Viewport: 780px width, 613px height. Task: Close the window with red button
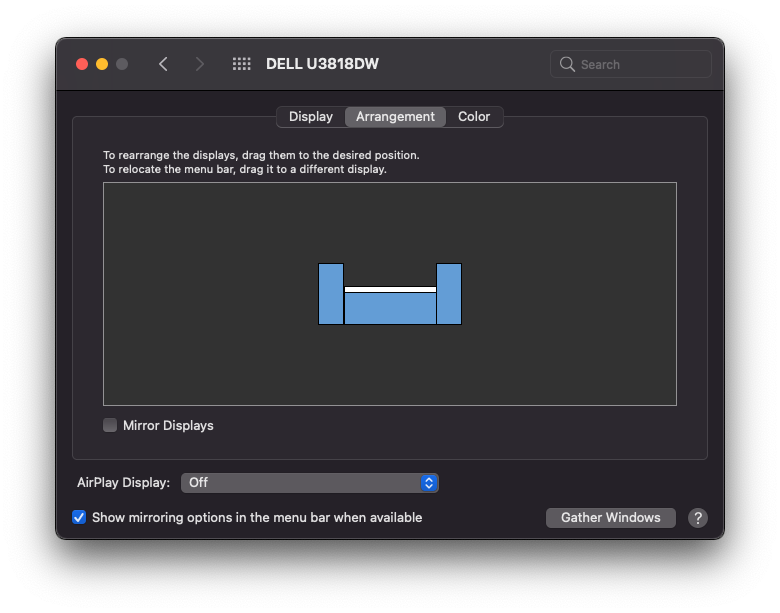(x=82, y=64)
